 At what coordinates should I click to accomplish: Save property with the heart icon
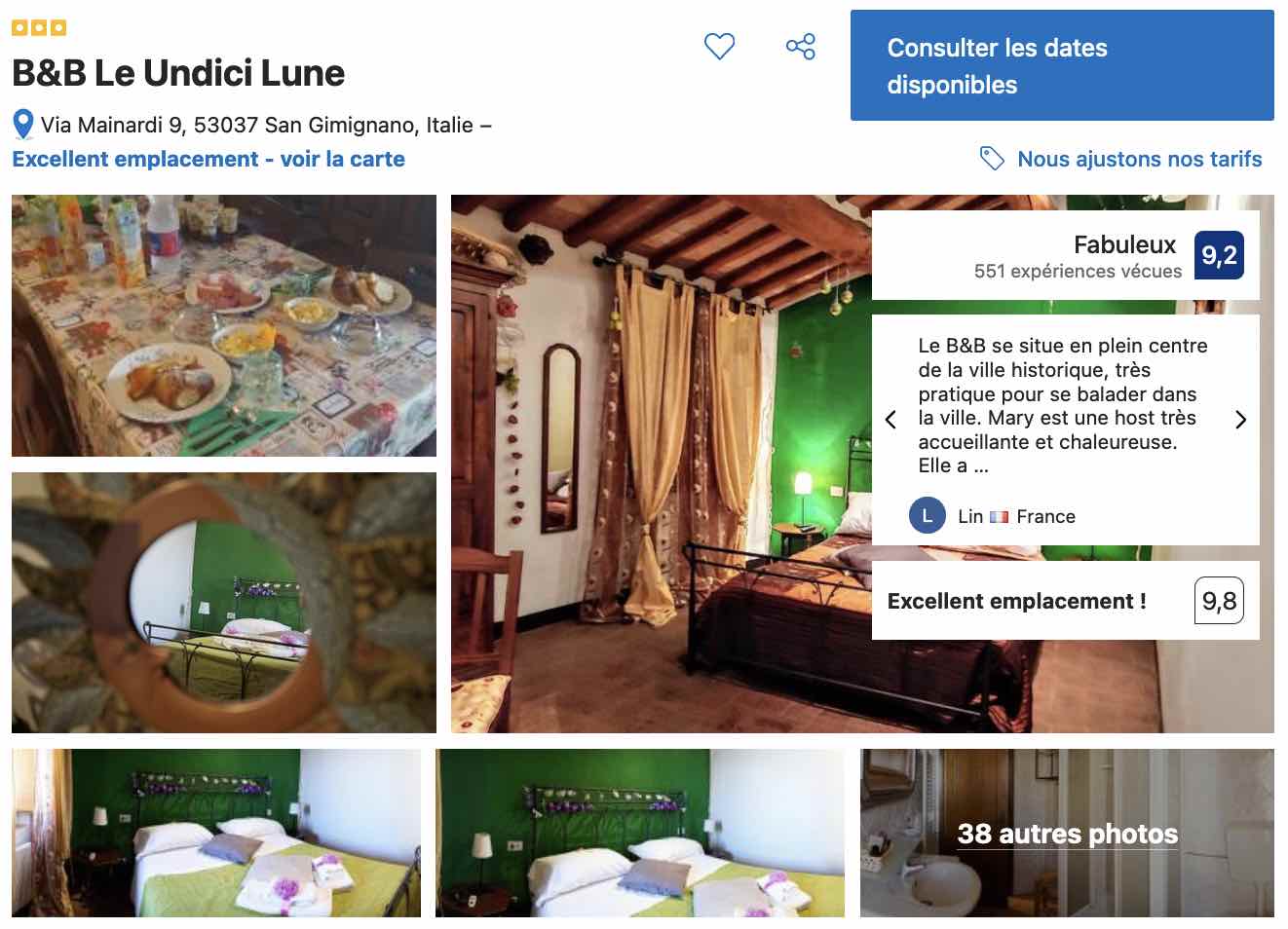[x=719, y=46]
